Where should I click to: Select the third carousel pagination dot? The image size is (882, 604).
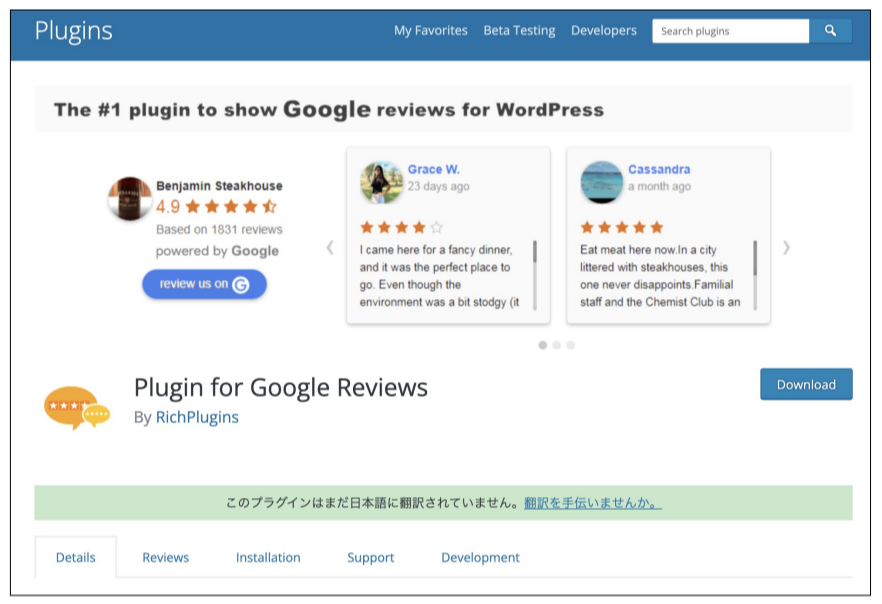tap(570, 345)
